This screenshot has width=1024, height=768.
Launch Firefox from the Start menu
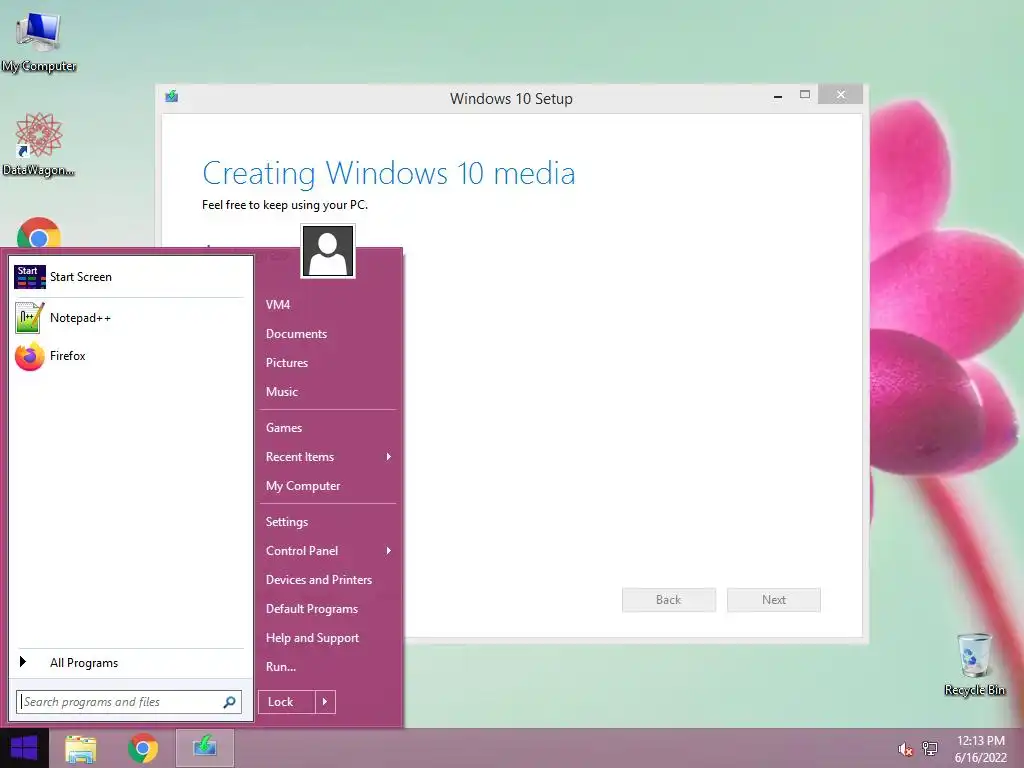129,356
